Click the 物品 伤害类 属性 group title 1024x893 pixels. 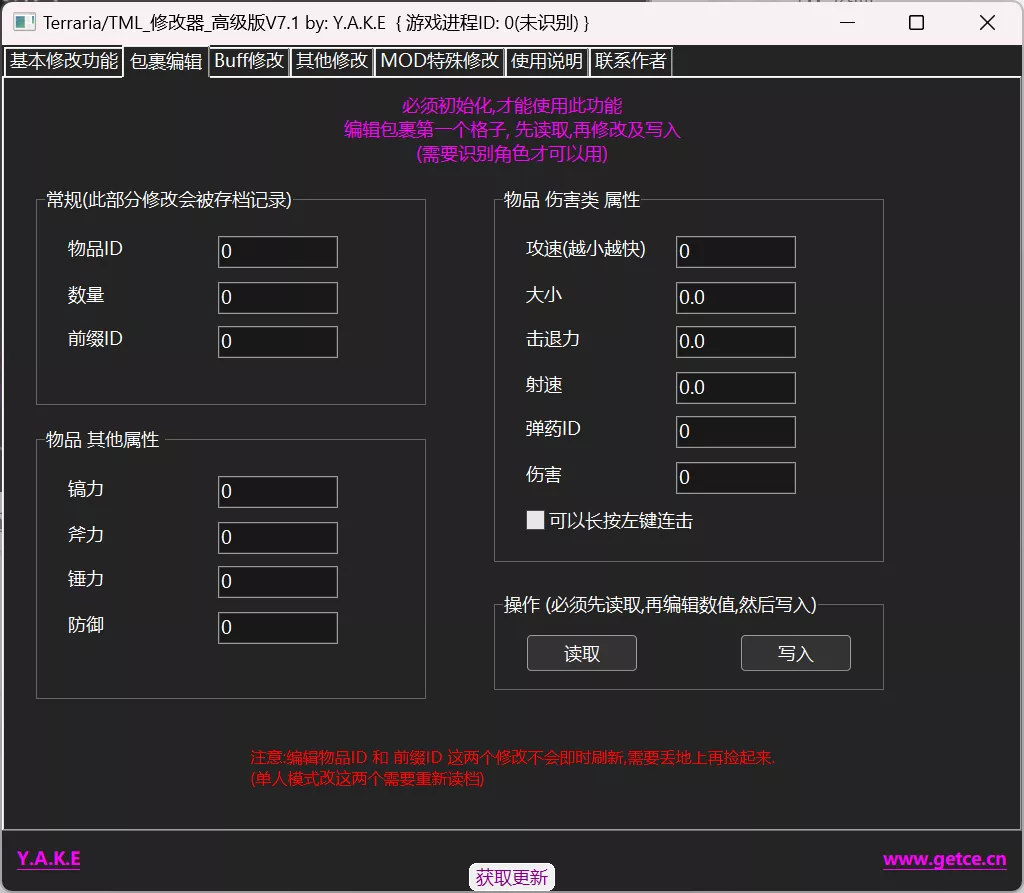click(x=571, y=200)
